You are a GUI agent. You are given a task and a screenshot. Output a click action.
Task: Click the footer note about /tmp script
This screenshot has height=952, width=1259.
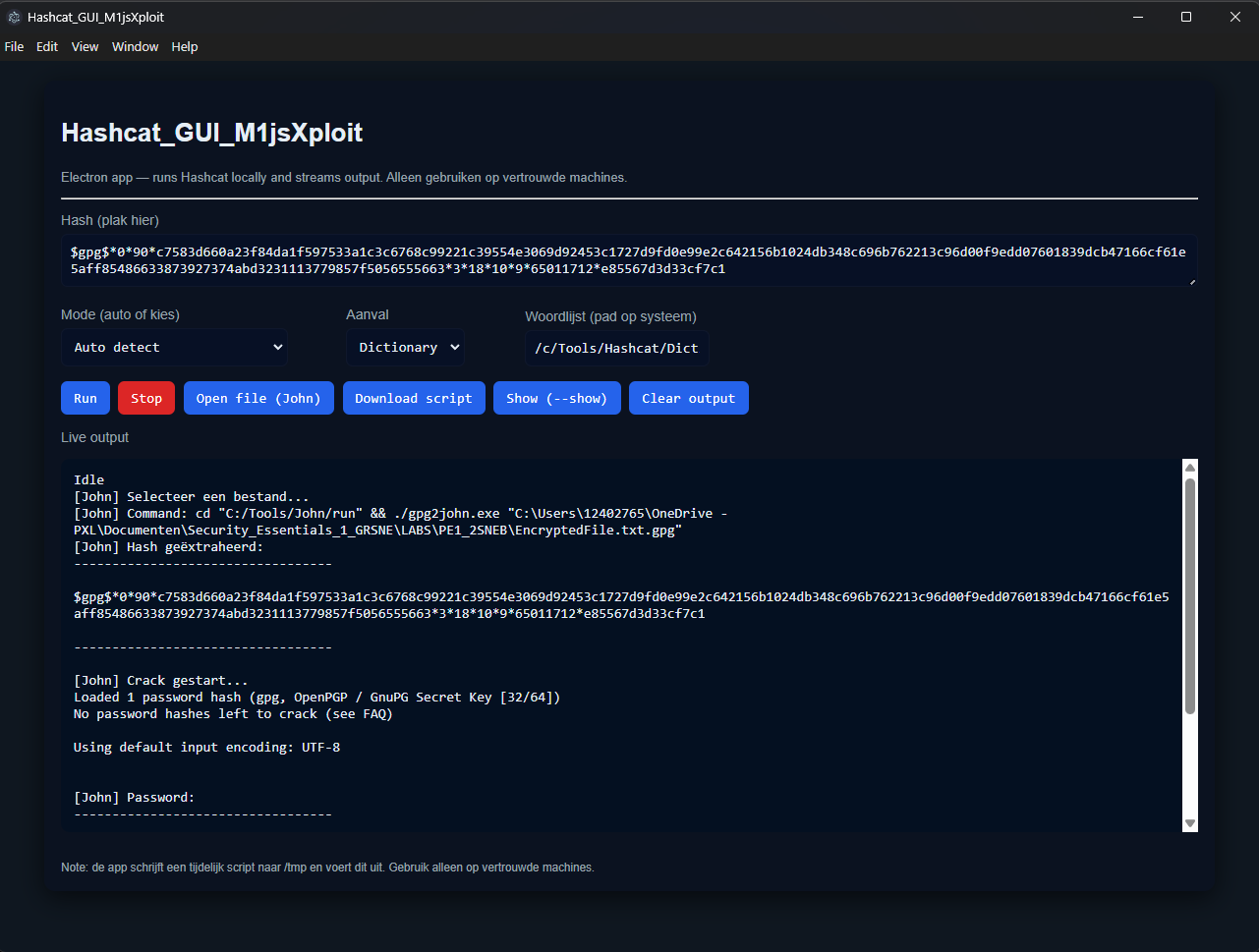(327, 868)
